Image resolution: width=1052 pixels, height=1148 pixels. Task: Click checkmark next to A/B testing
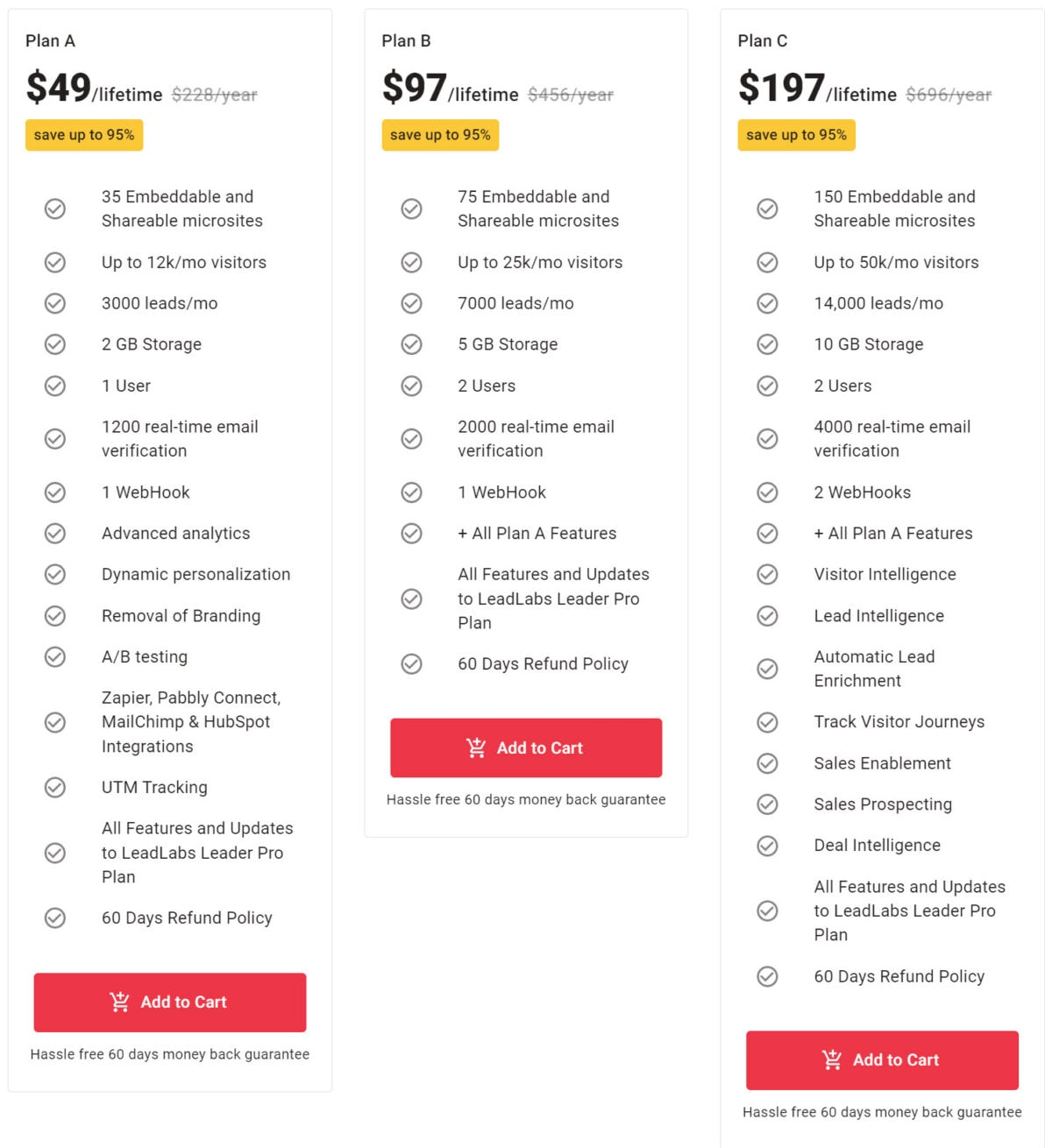[x=55, y=656]
